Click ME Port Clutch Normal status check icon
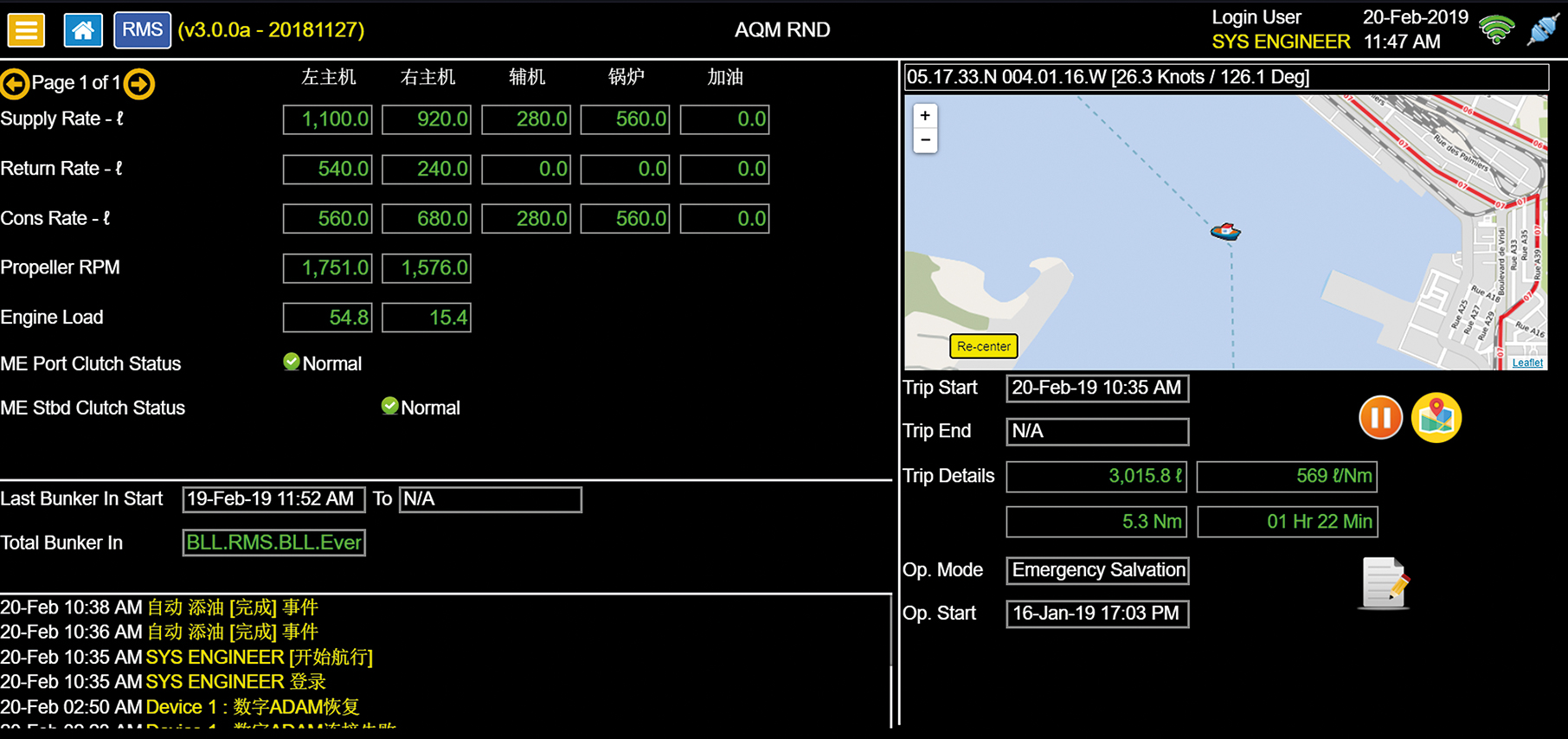Viewport: 1568px width, 739px height. point(292,362)
